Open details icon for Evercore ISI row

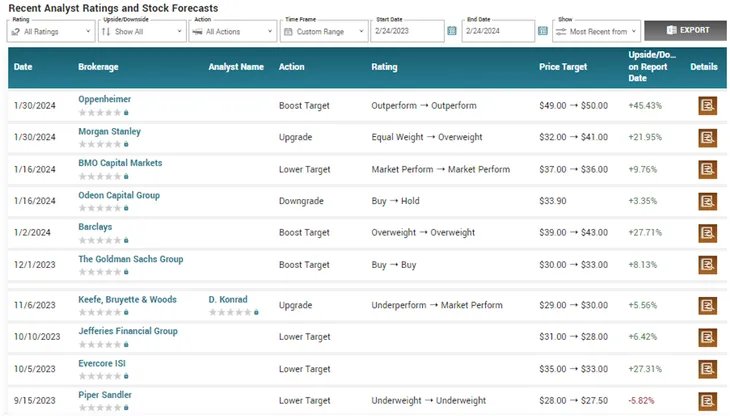(707, 369)
